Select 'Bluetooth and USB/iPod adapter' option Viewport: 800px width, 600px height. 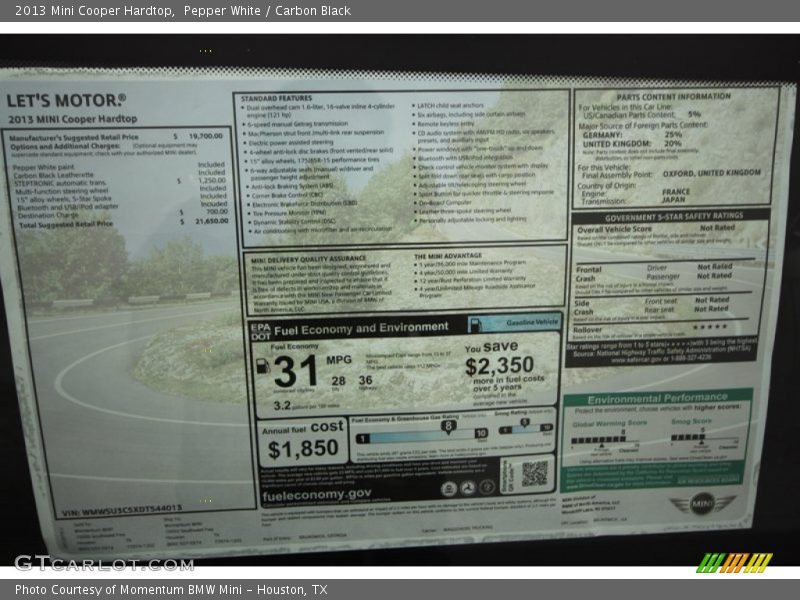(x=67, y=207)
